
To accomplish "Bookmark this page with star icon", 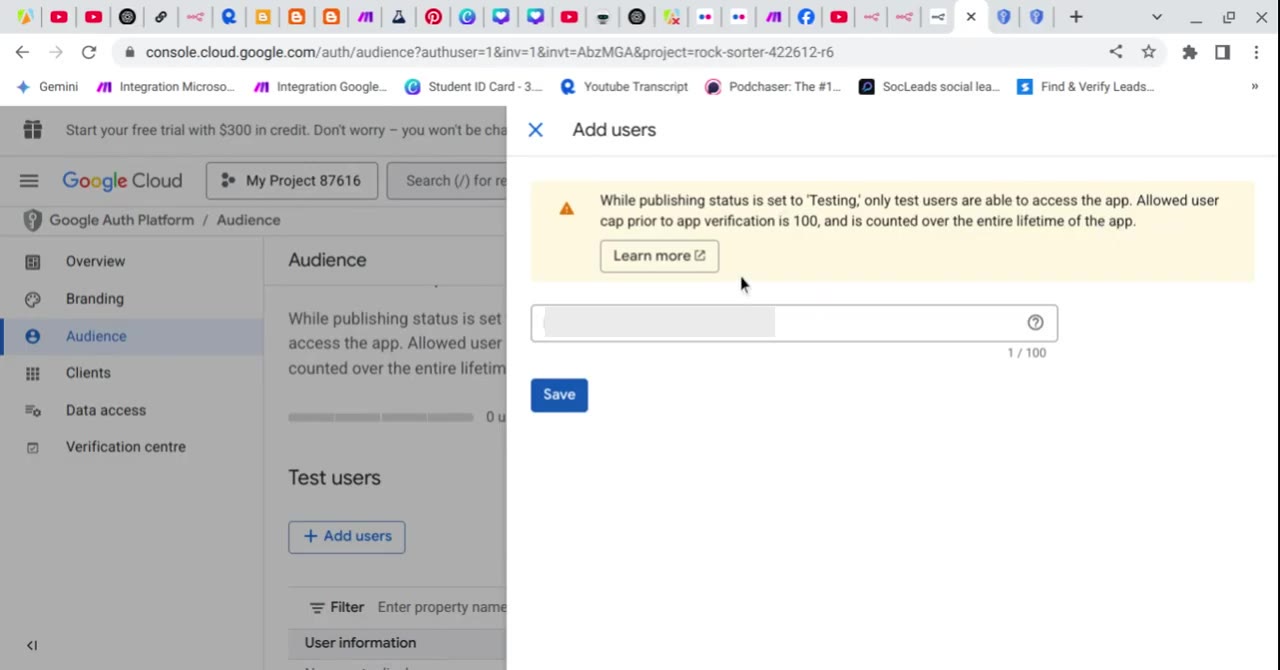I will pos(1148,52).
